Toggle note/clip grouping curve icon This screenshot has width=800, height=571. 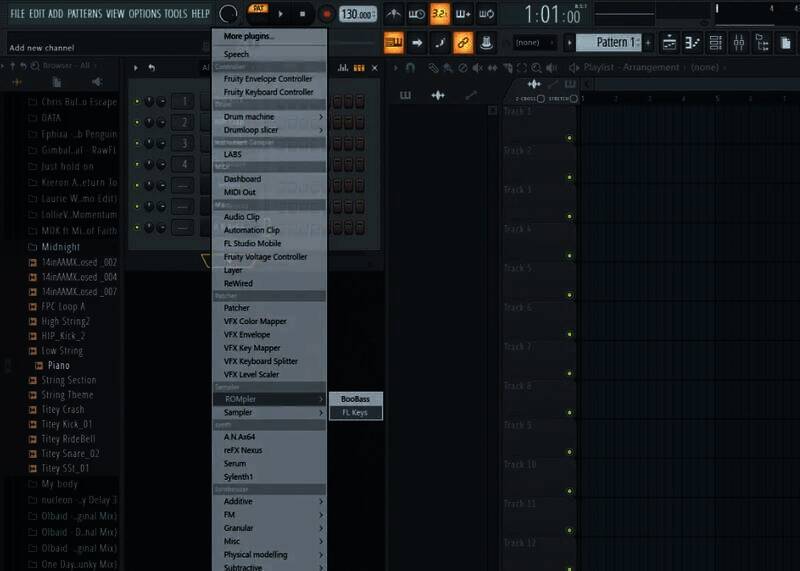440,43
